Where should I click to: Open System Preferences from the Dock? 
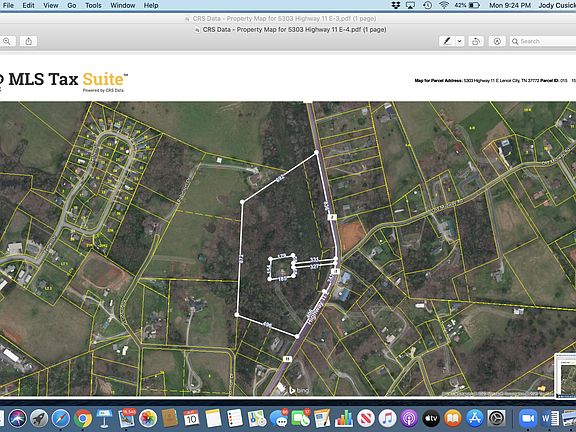pos(497,418)
